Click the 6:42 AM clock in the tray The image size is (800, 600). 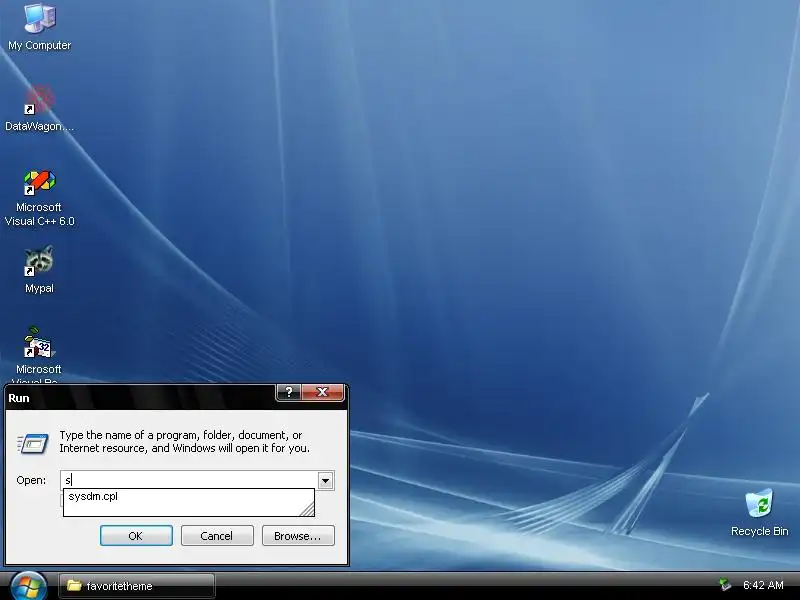click(x=763, y=585)
